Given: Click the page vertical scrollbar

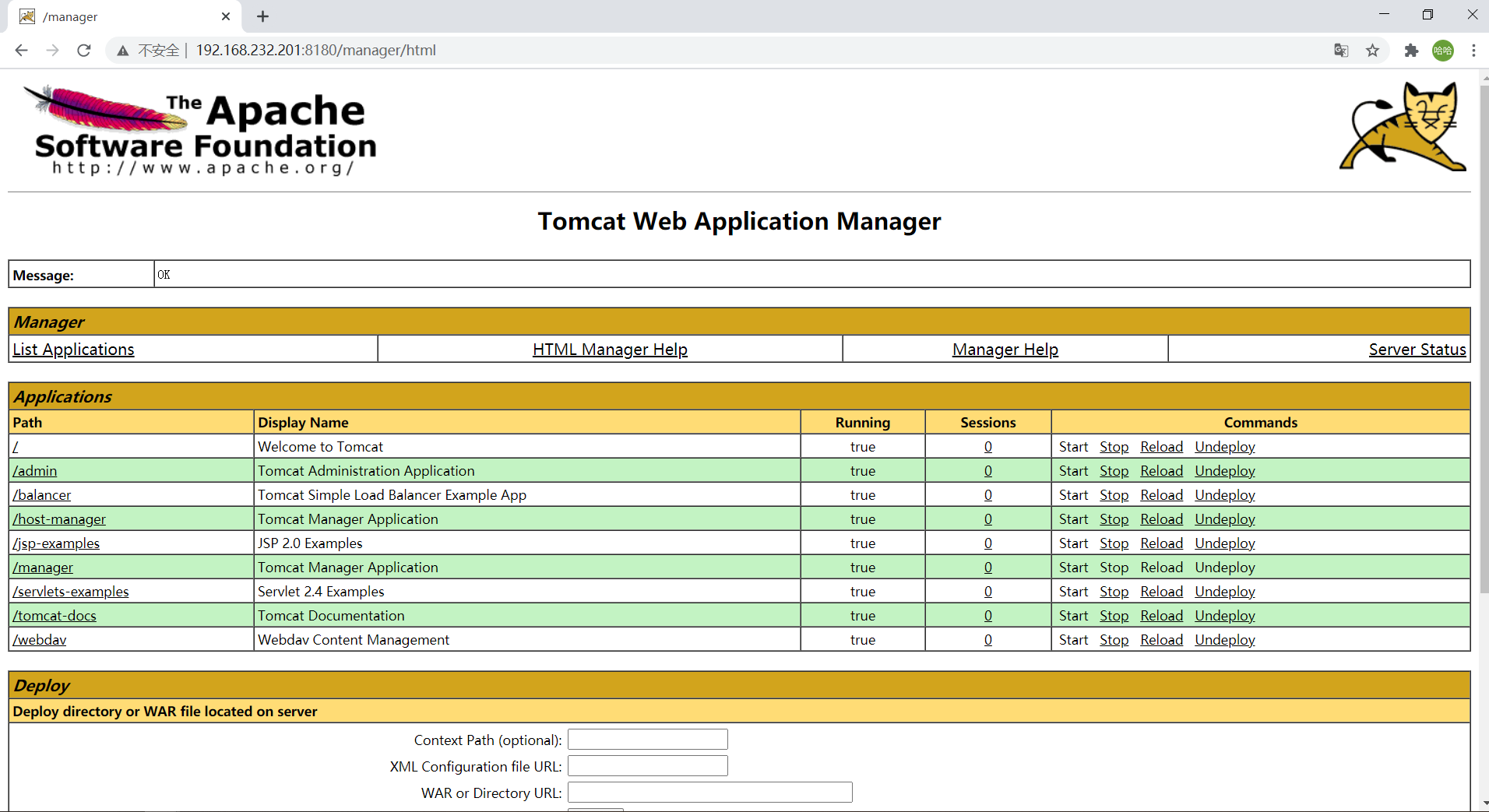Looking at the screenshot, I should pyautogui.click(x=1484, y=339).
